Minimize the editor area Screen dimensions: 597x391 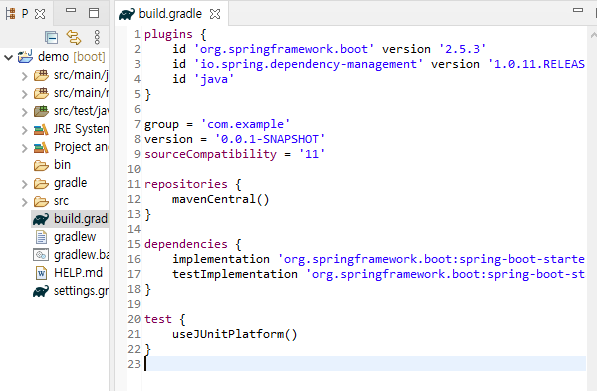(578, 10)
